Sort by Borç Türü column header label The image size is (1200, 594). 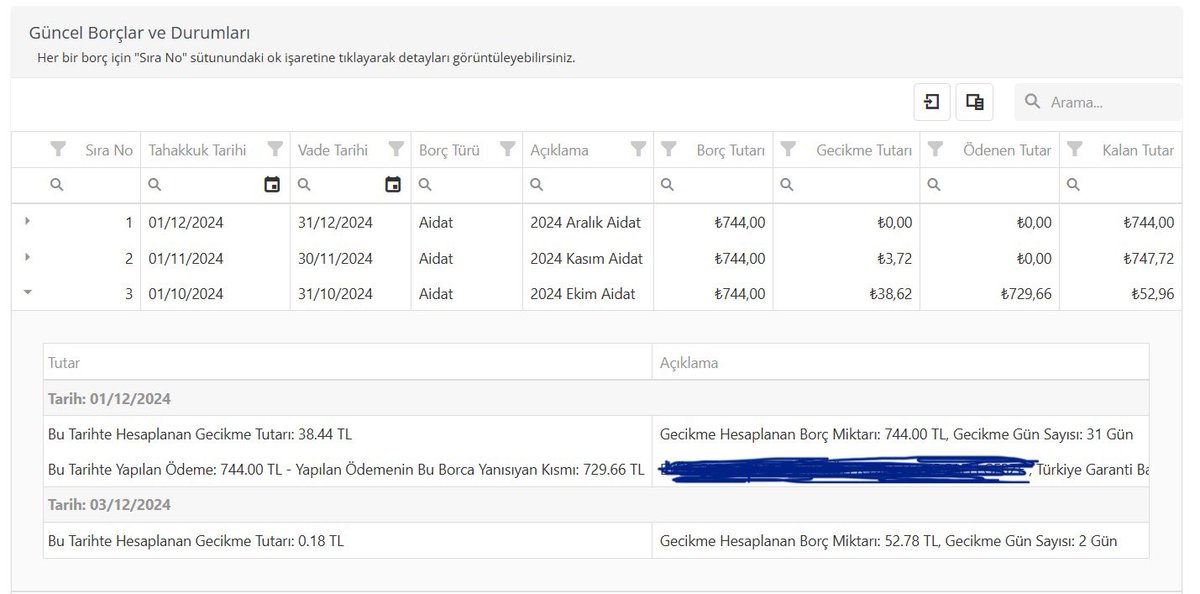point(449,150)
